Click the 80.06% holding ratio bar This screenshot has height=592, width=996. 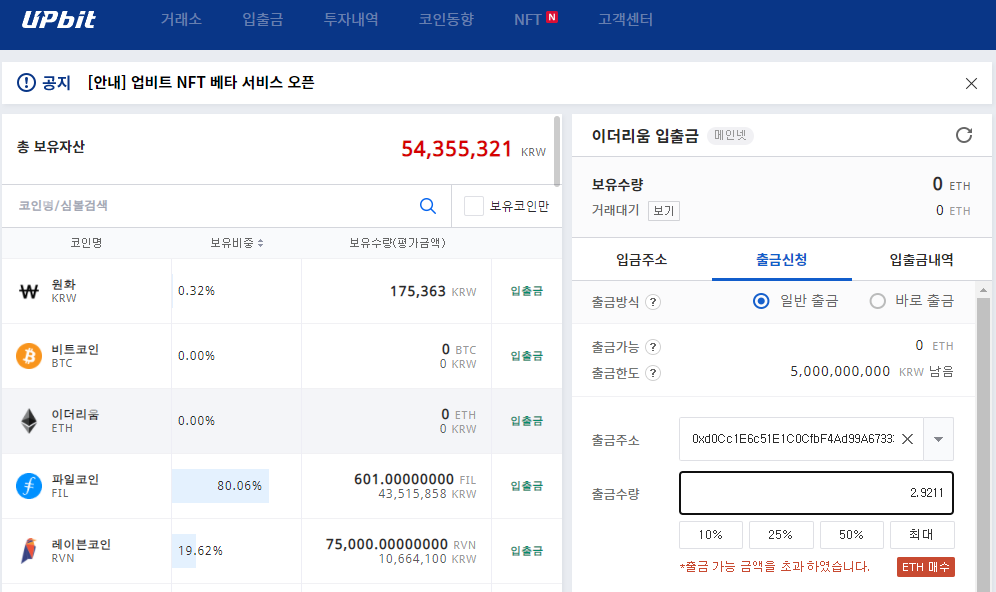(x=220, y=486)
